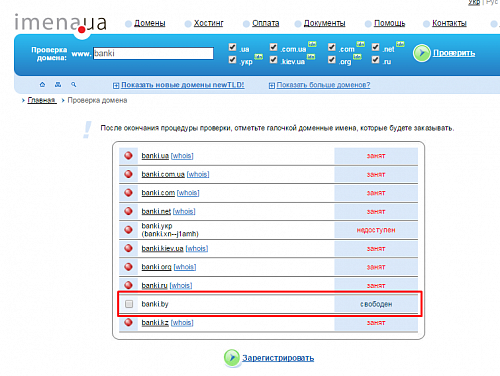
Task: Click the red status dot for banki.ua
Action: (128, 156)
